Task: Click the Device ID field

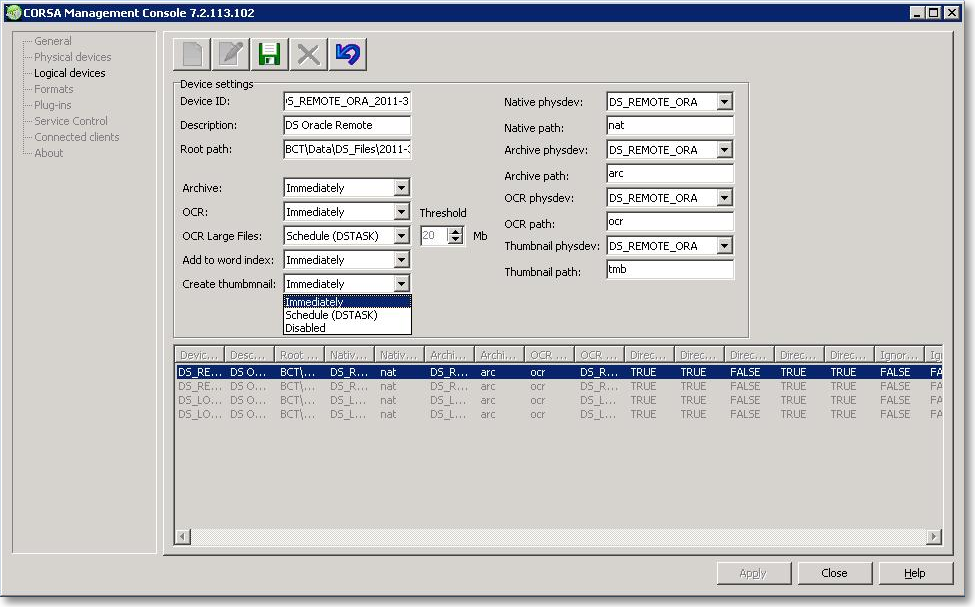Action: 347,101
